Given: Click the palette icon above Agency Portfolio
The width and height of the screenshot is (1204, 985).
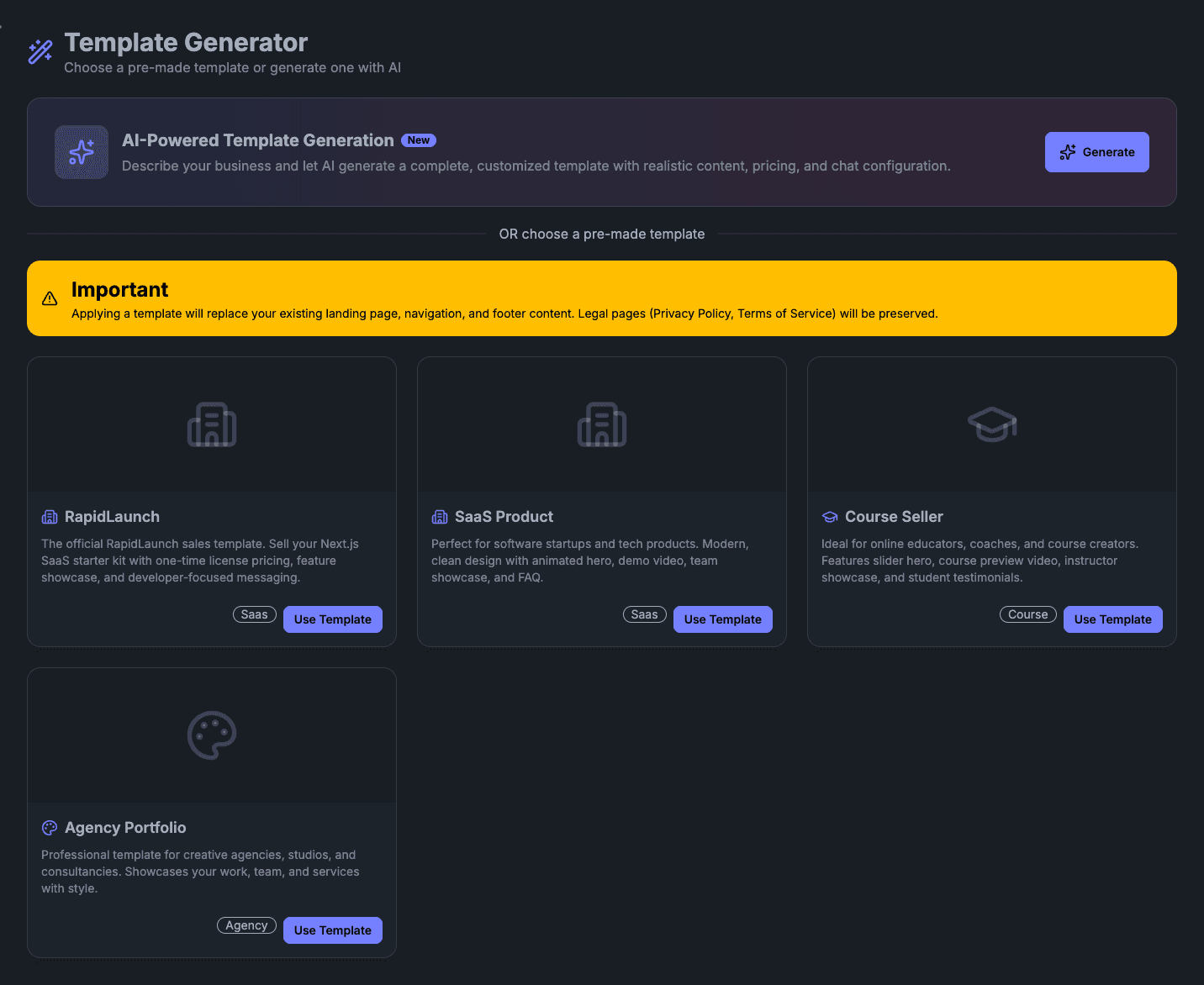Looking at the screenshot, I should (211, 735).
